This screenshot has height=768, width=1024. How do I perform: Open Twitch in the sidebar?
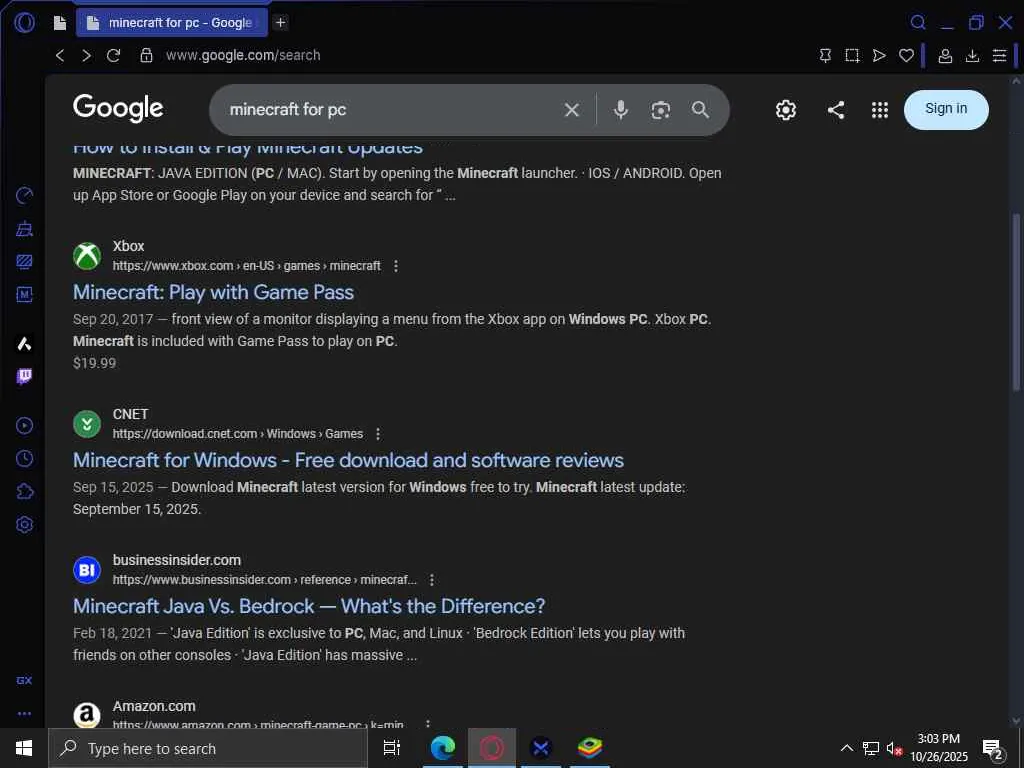click(x=24, y=376)
